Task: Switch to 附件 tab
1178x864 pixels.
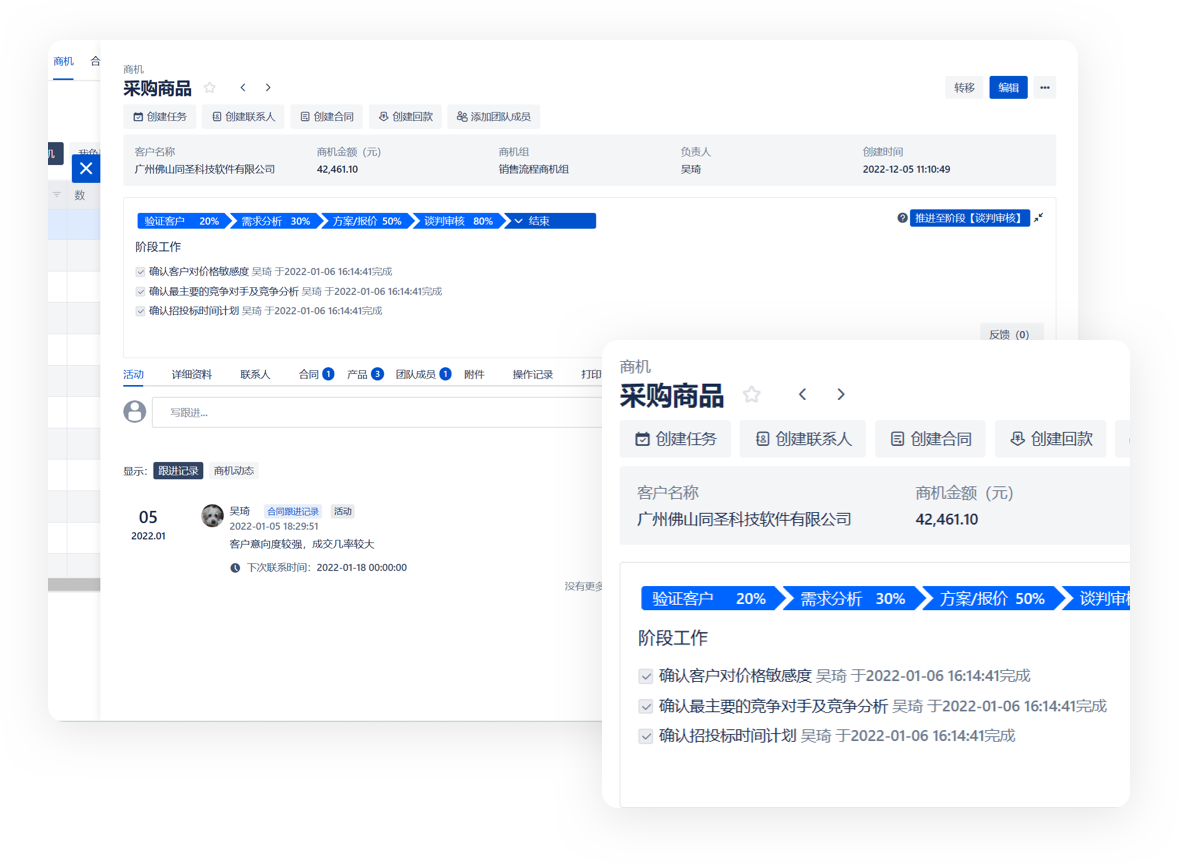Action: (474, 374)
